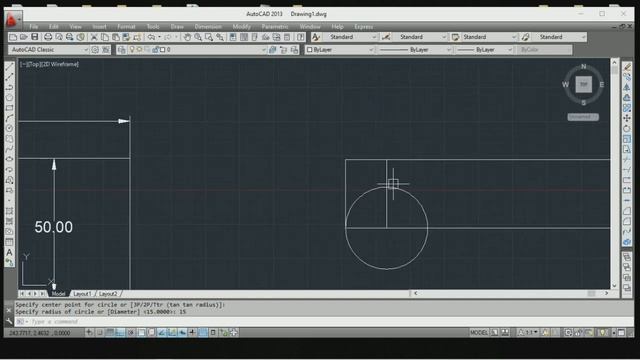Toggle Object Snap Tracking in status bar
Screen dimensions: 640x360
tap(161, 333)
